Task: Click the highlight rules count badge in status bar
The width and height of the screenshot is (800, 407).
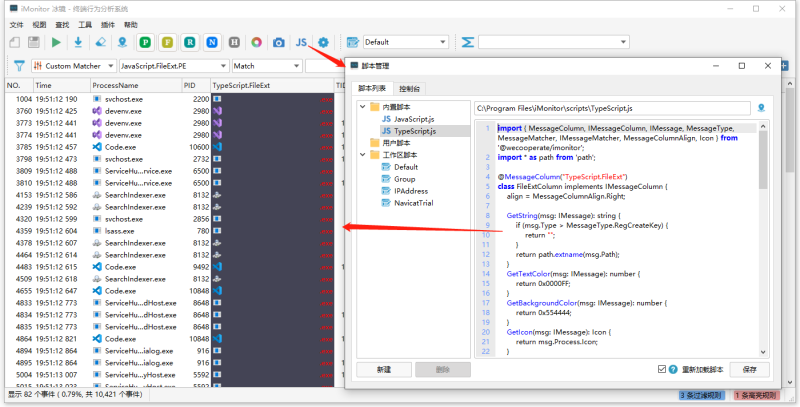Action: (x=757, y=395)
